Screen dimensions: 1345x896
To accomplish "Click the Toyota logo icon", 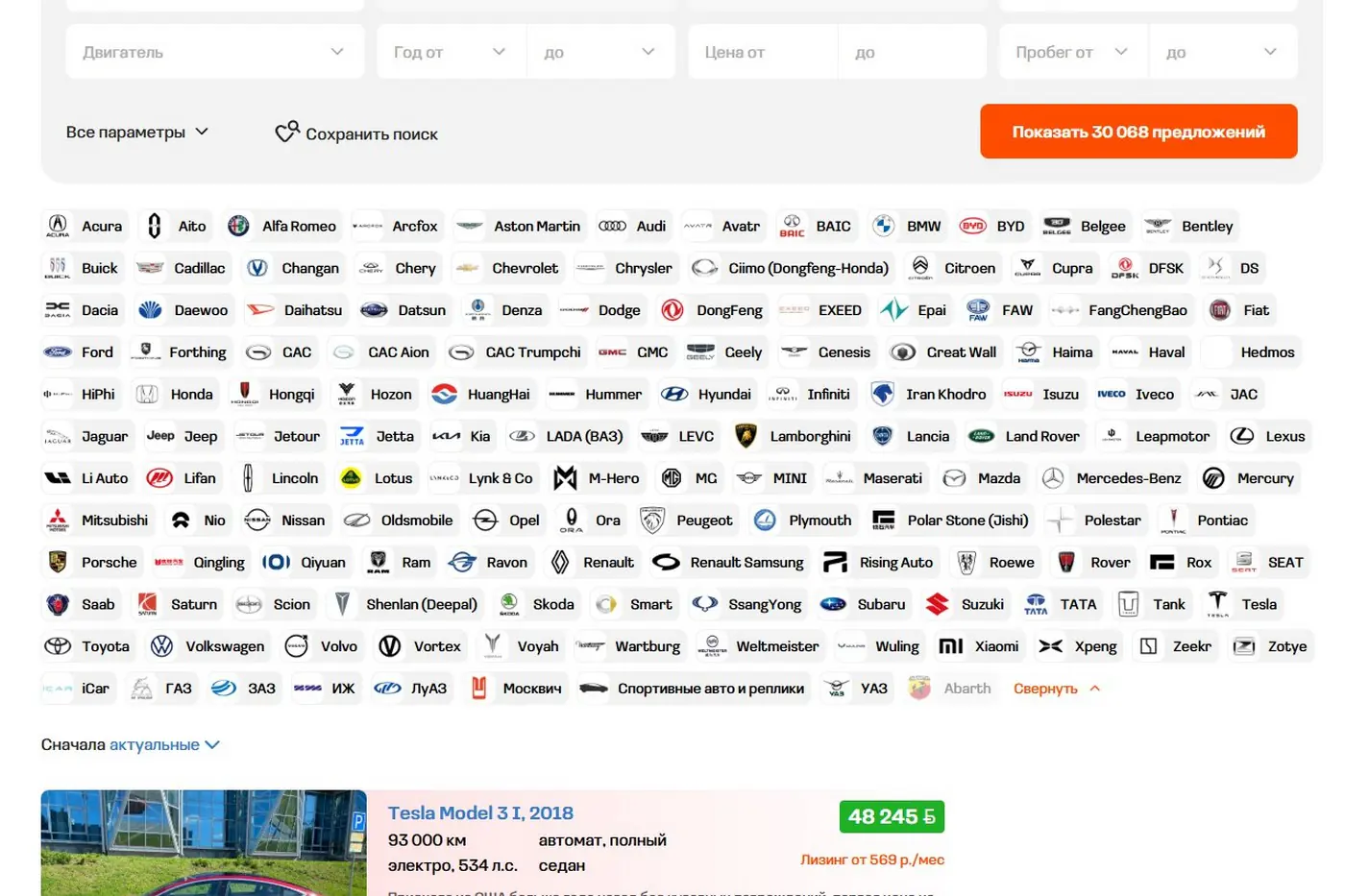I will coord(58,646).
